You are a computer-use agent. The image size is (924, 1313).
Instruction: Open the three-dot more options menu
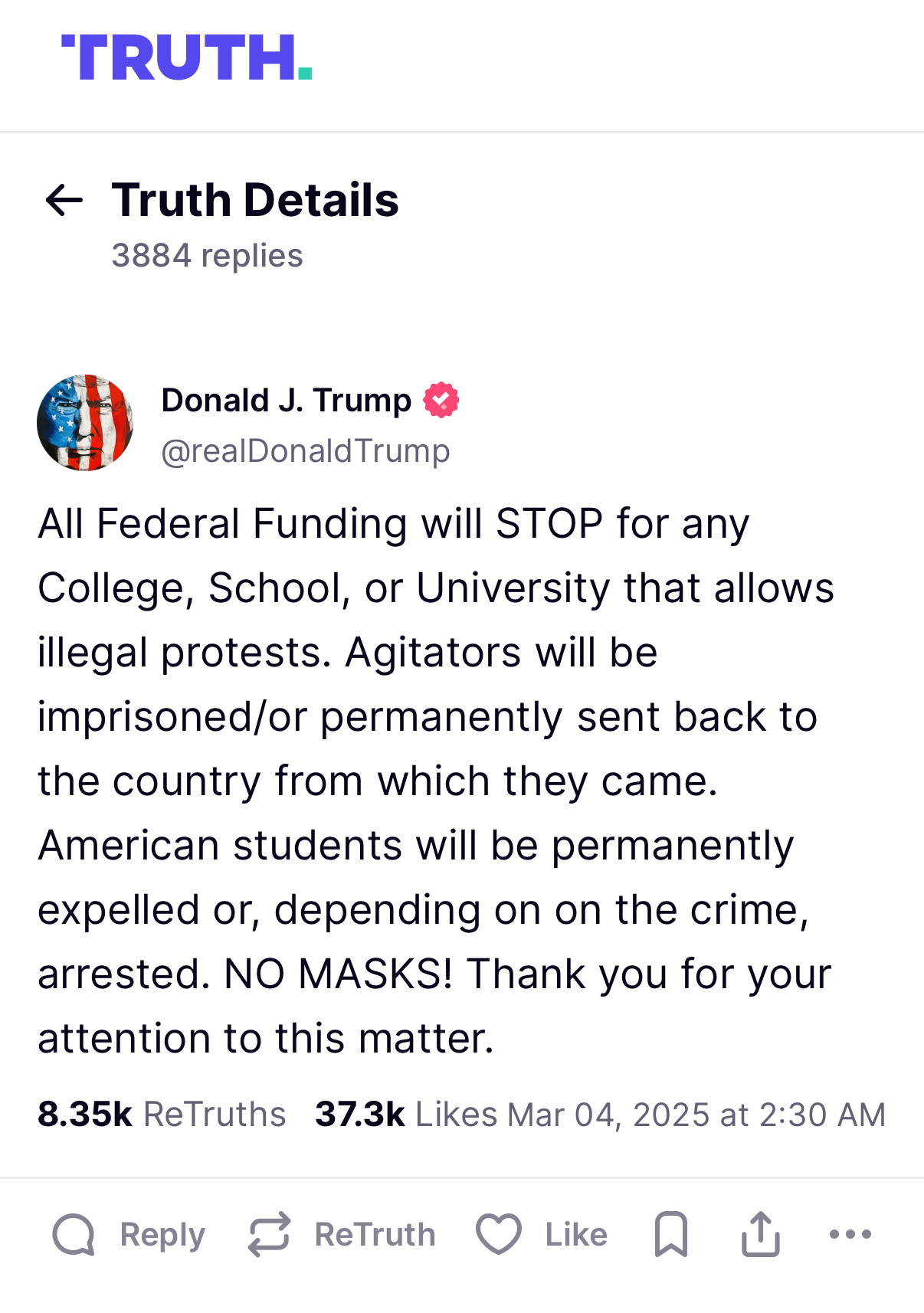(x=850, y=1234)
